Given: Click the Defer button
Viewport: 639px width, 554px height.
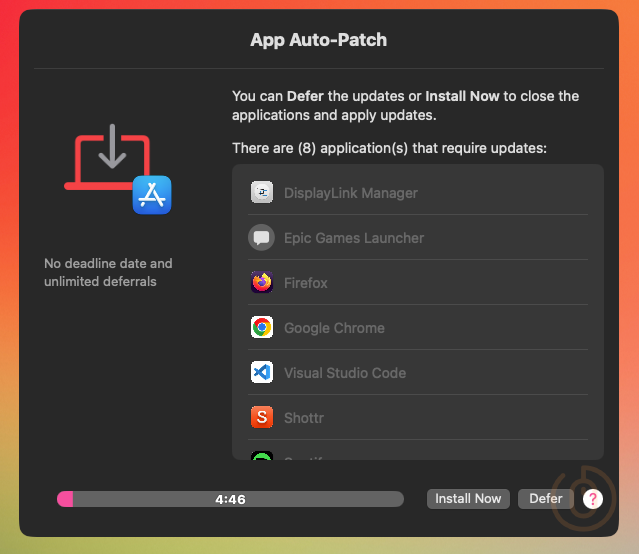Looking at the screenshot, I should point(546,499).
